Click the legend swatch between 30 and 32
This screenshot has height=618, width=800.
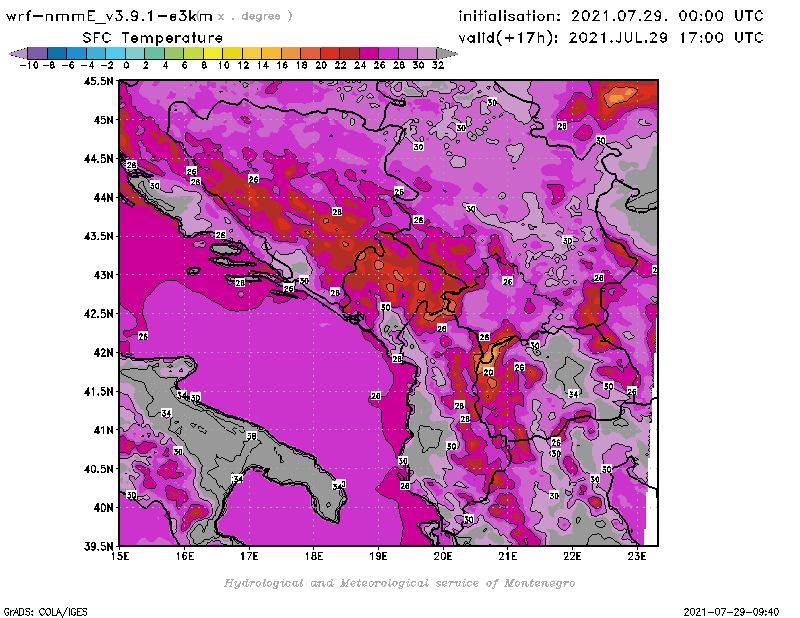coord(427,53)
